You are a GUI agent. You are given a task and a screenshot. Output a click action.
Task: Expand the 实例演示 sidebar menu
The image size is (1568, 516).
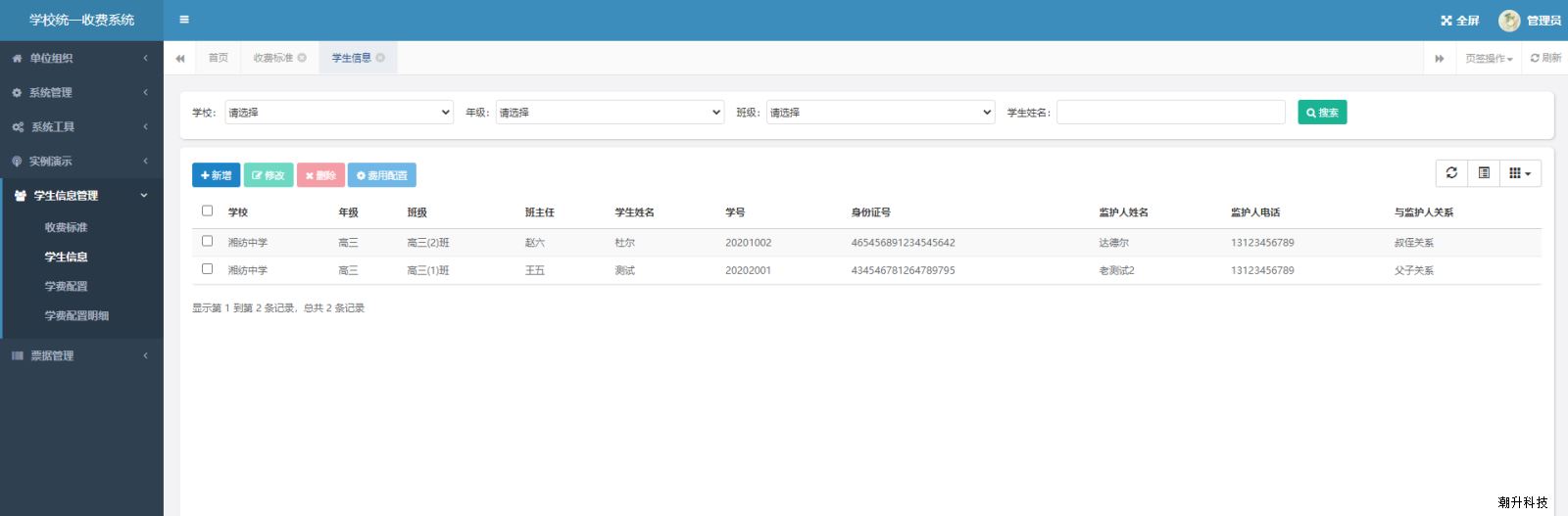pos(81,161)
